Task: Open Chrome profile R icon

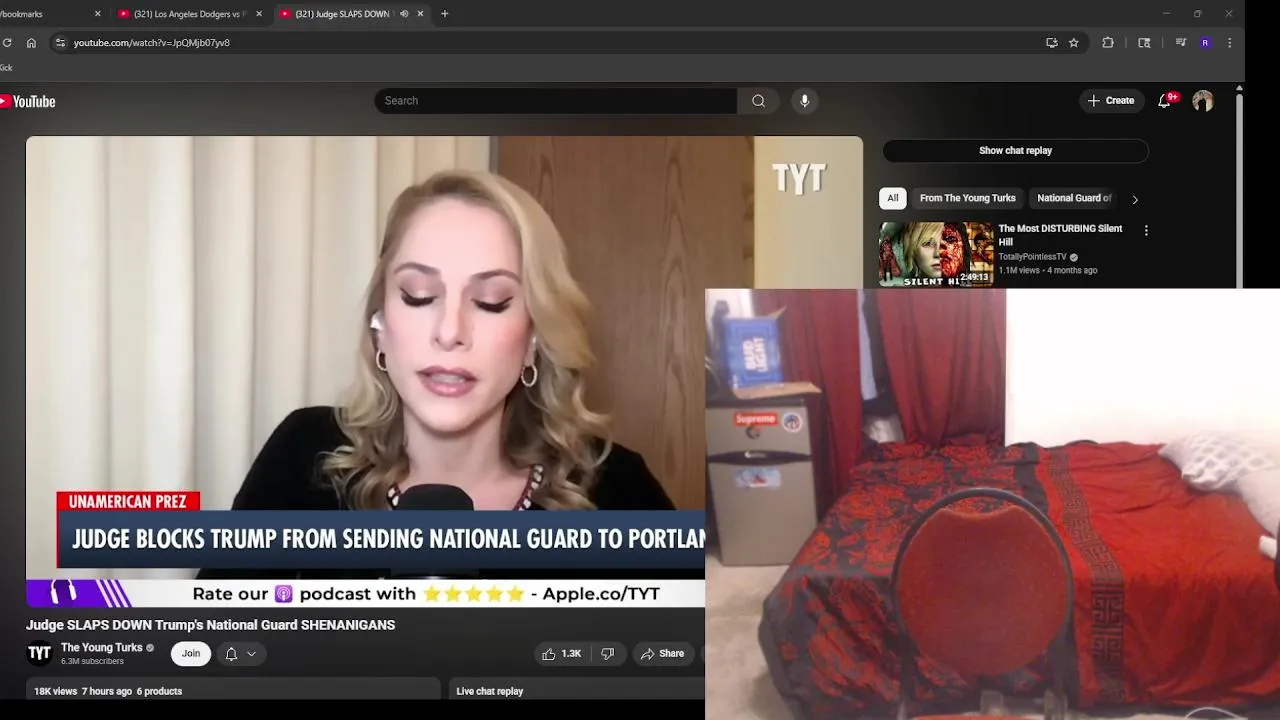Action: coord(1205,43)
